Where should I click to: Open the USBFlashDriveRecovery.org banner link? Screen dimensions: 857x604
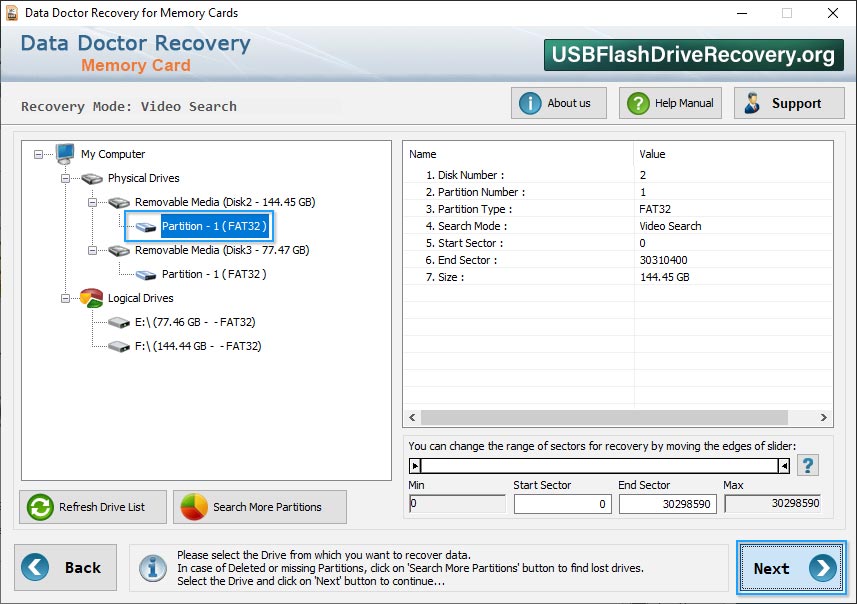tap(694, 55)
